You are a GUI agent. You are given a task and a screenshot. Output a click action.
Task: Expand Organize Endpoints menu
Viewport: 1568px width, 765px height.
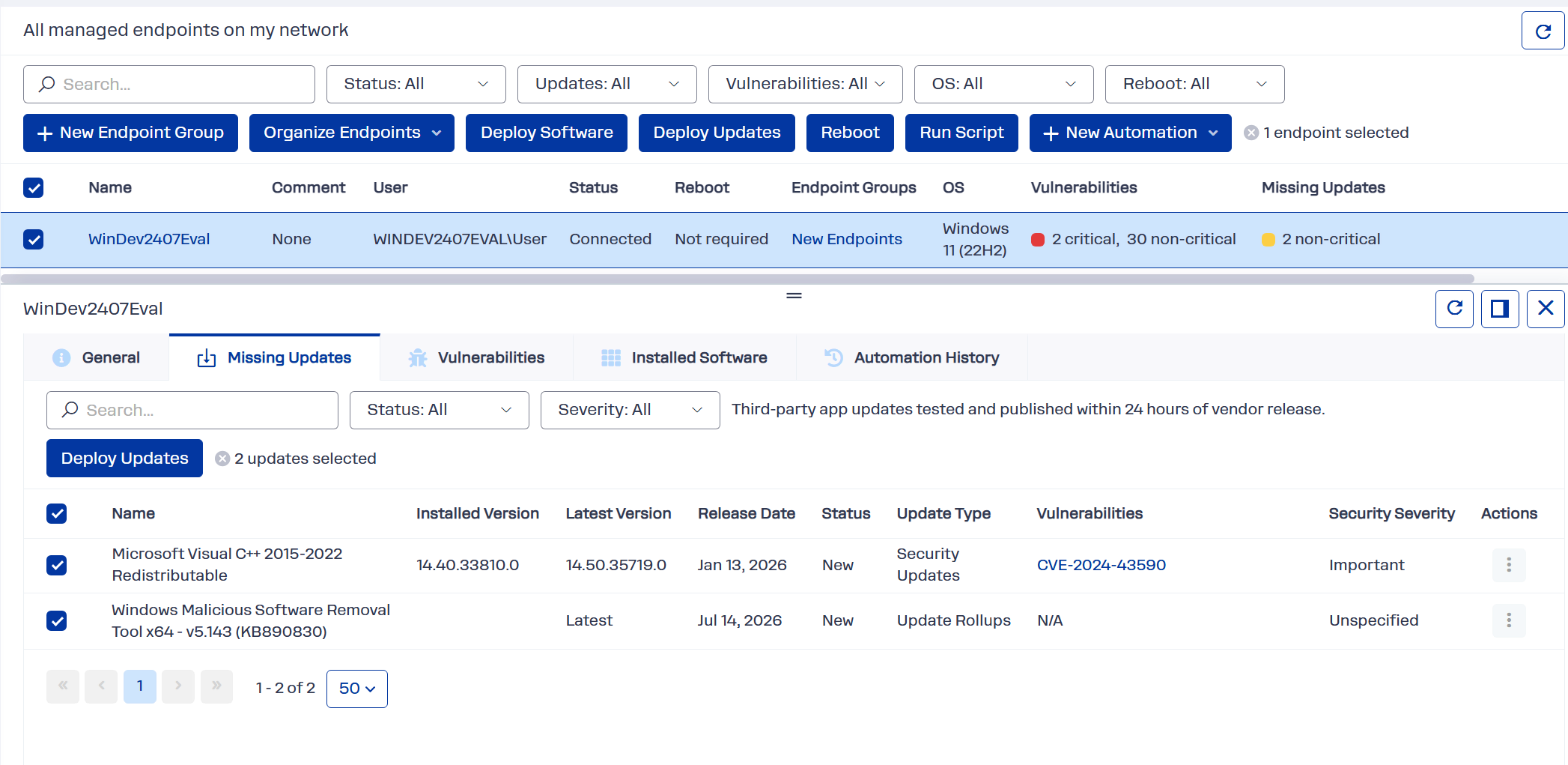352,133
